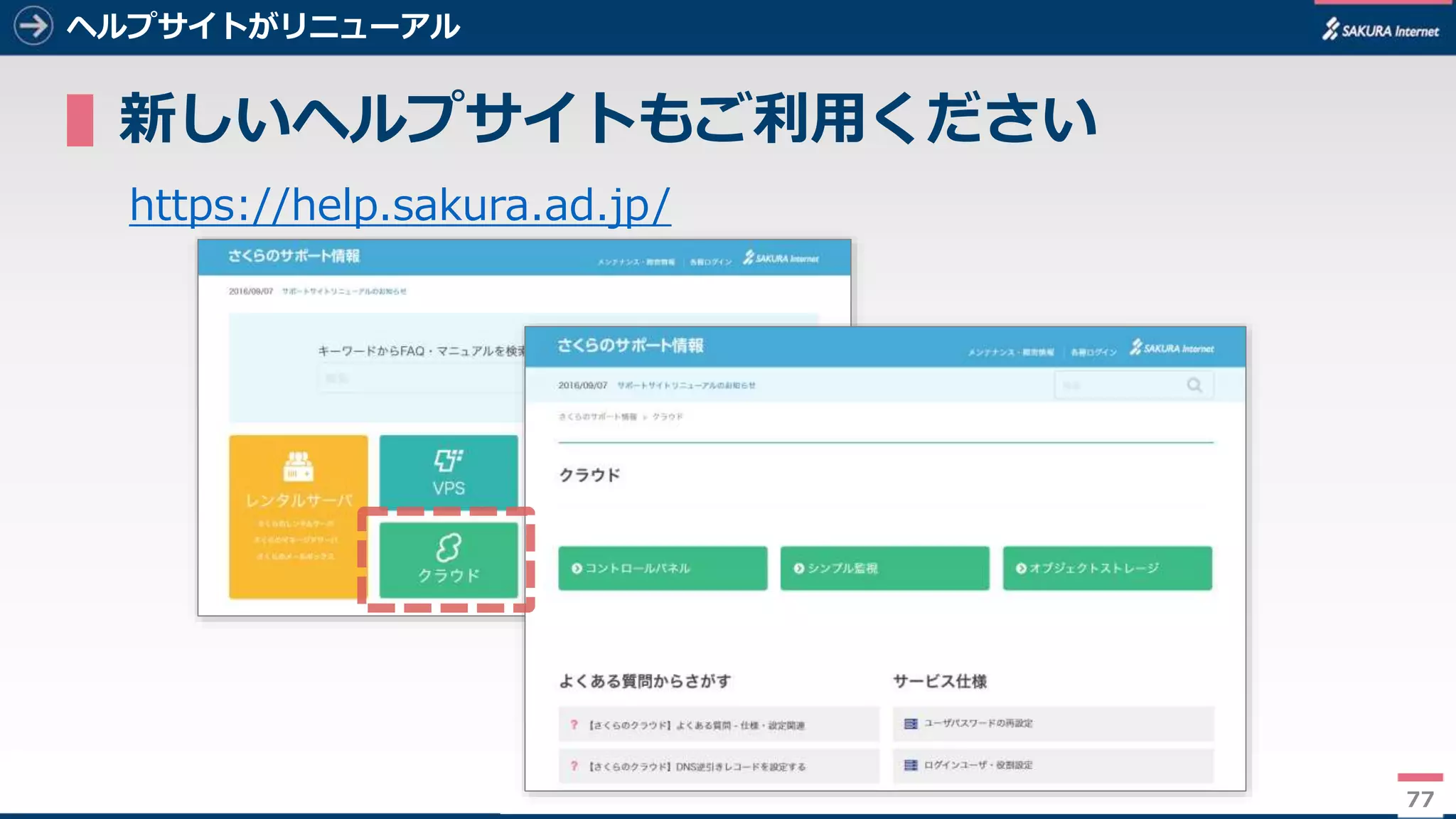Open 各種ログイン in back window header
Viewport: 1456px width, 819px height.
coord(710,262)
